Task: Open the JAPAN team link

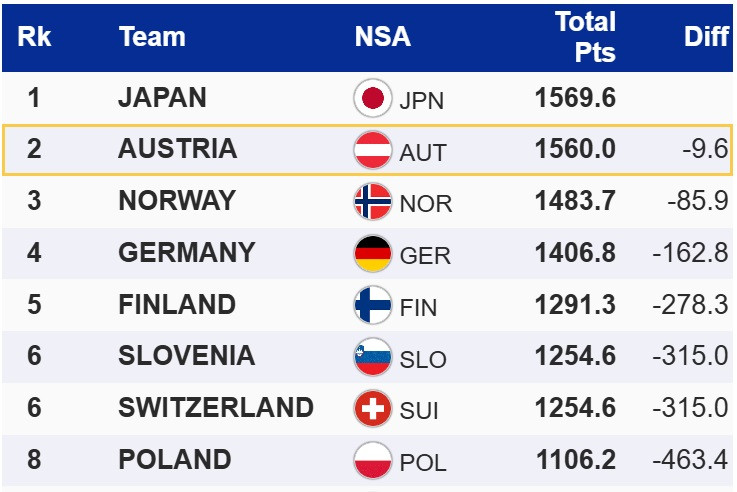Action: click(x=162, y=98)
